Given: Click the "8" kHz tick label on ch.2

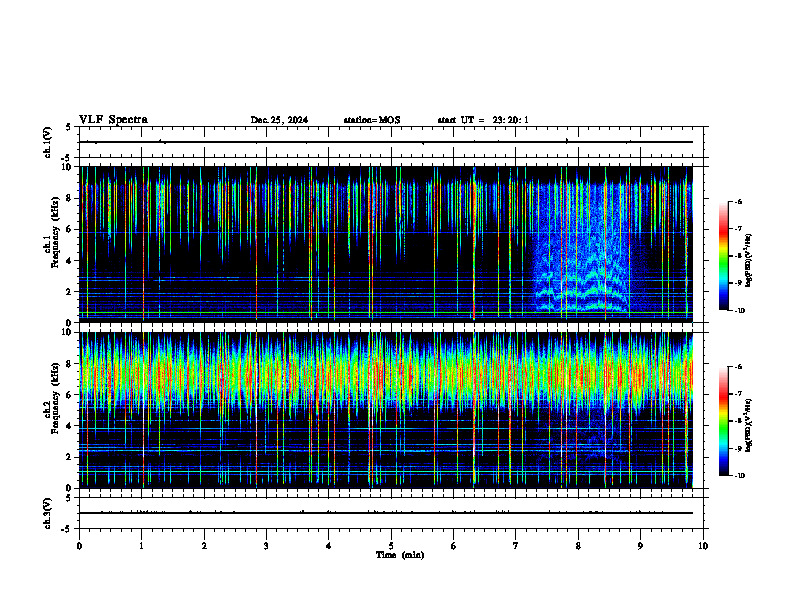Looking at the screenshot, I should pos(71,364).
